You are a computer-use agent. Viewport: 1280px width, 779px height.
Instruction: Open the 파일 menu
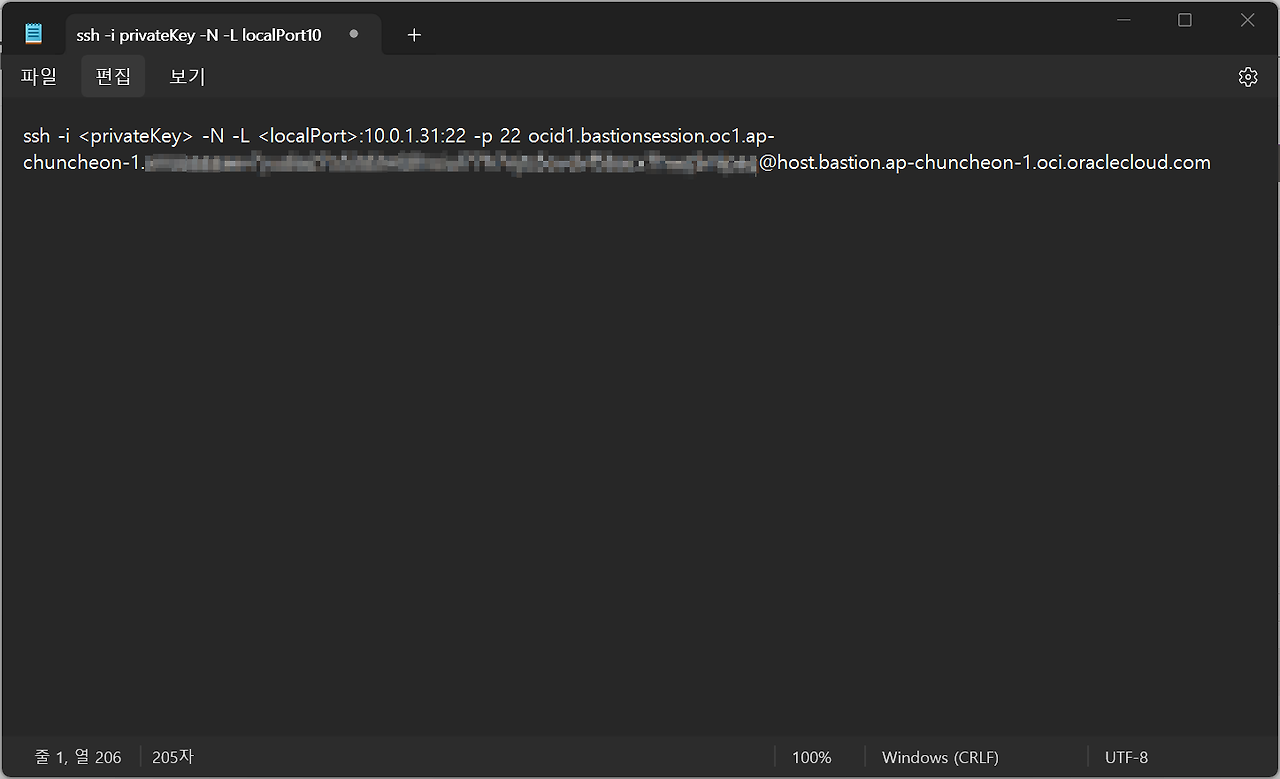[x=39, y=77]
